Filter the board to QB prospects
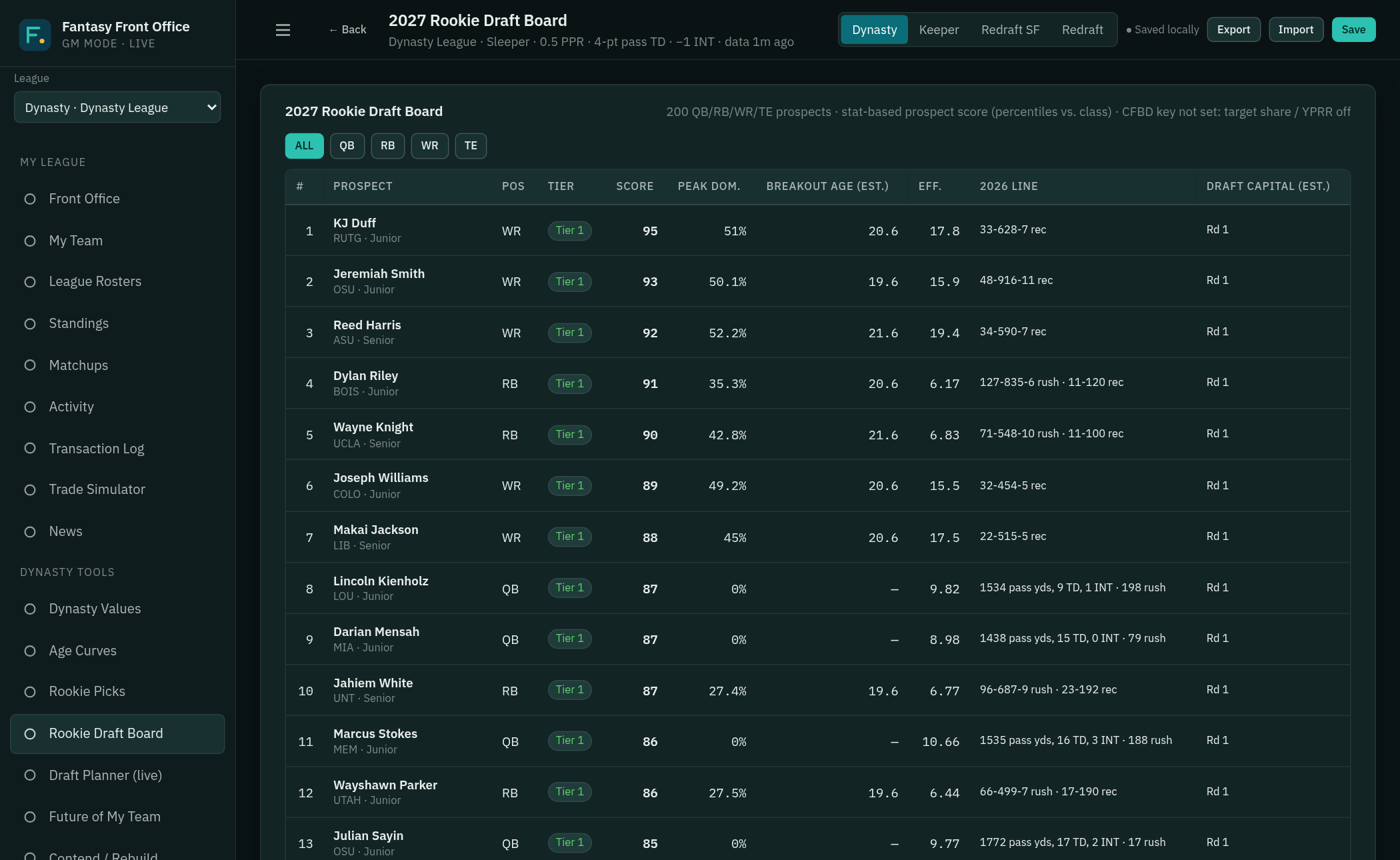The width and height of the screenshot is (1400, 860). tap(347, 146)
